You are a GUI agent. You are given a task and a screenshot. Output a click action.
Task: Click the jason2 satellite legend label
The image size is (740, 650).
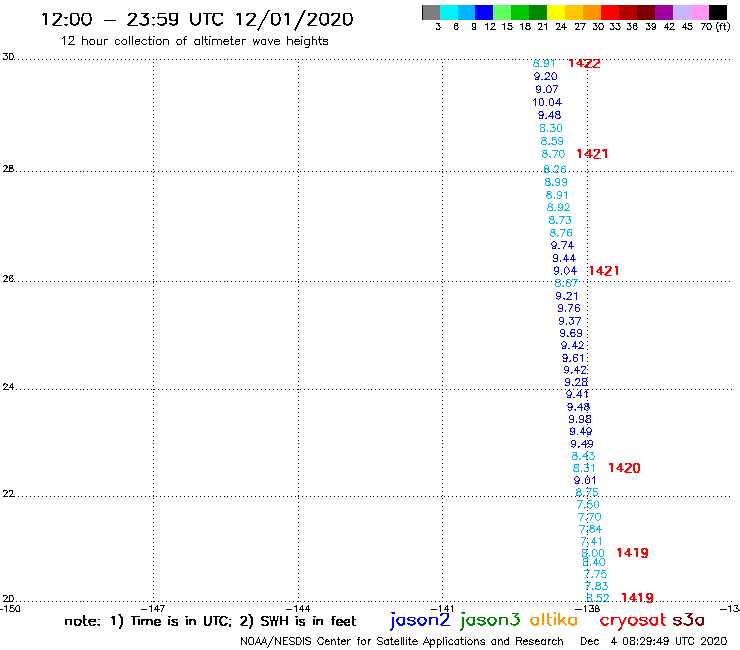[420, 620]
